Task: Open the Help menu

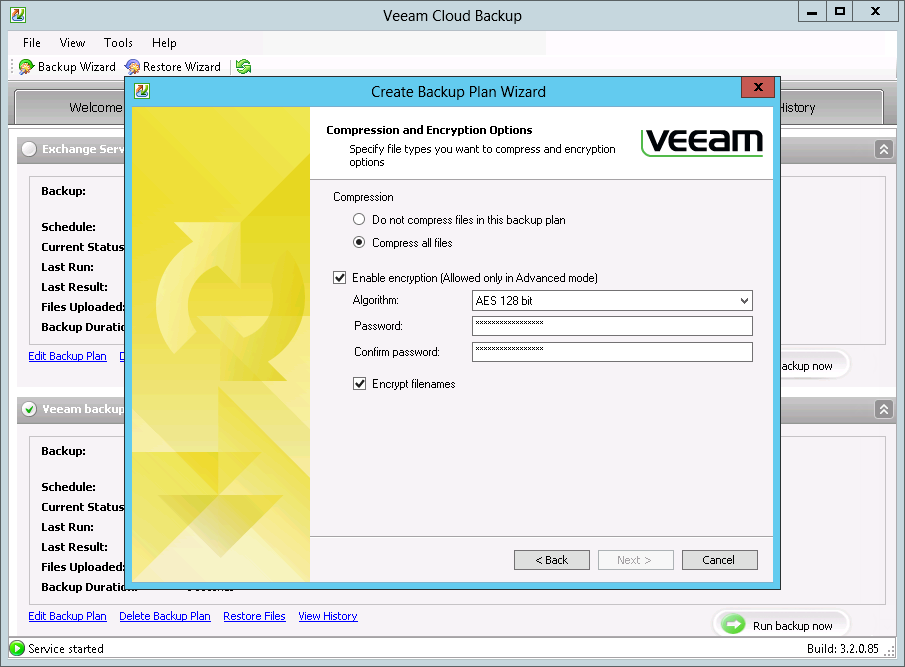Action: 164,43
